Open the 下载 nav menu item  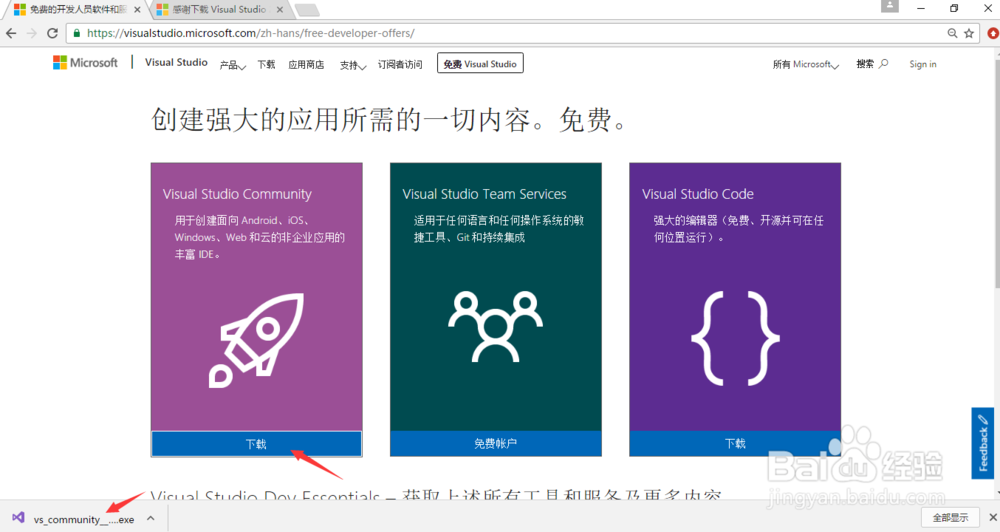266,64
